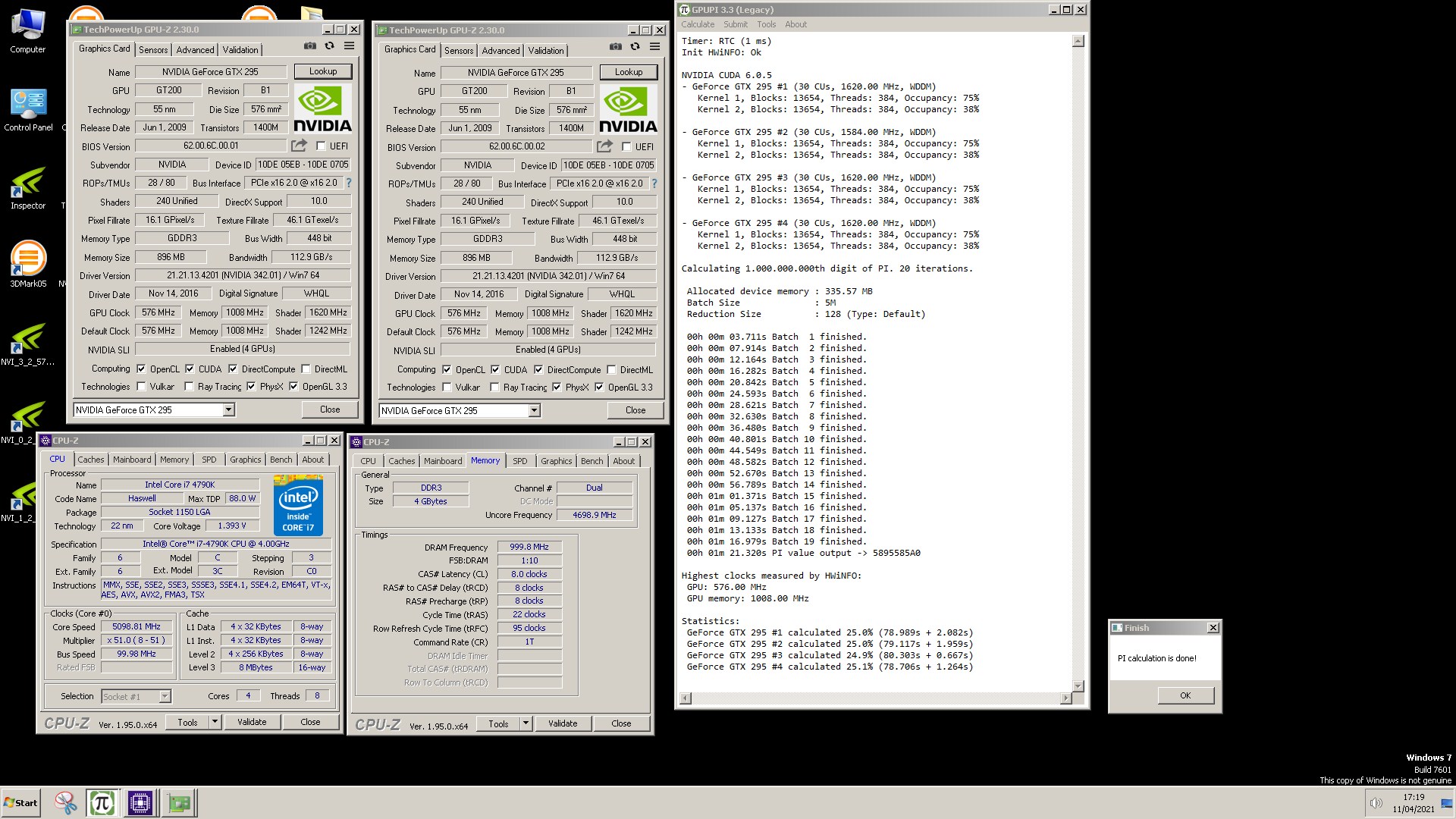Click BIOS save/share icon in right GPU-Z window
Viewport: 1456px width, 819px height.
tap(605, 146)
